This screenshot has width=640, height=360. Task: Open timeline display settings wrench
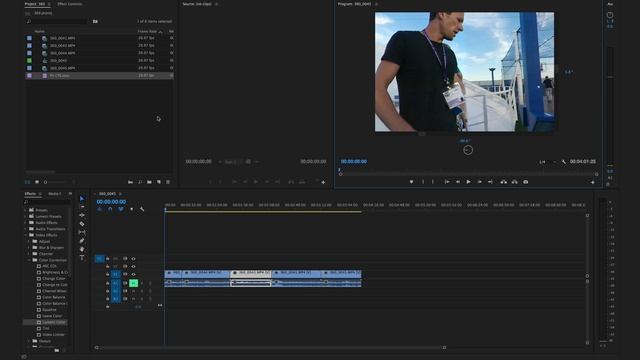(142, 209)
